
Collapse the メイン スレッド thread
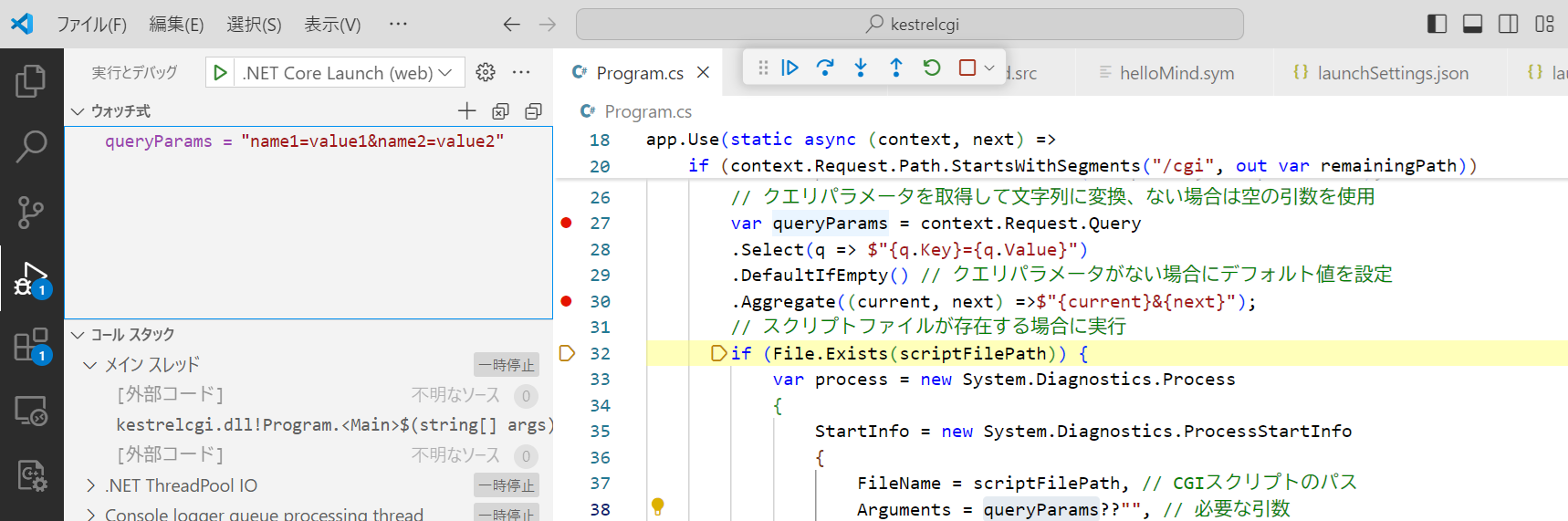coord(89,365)
